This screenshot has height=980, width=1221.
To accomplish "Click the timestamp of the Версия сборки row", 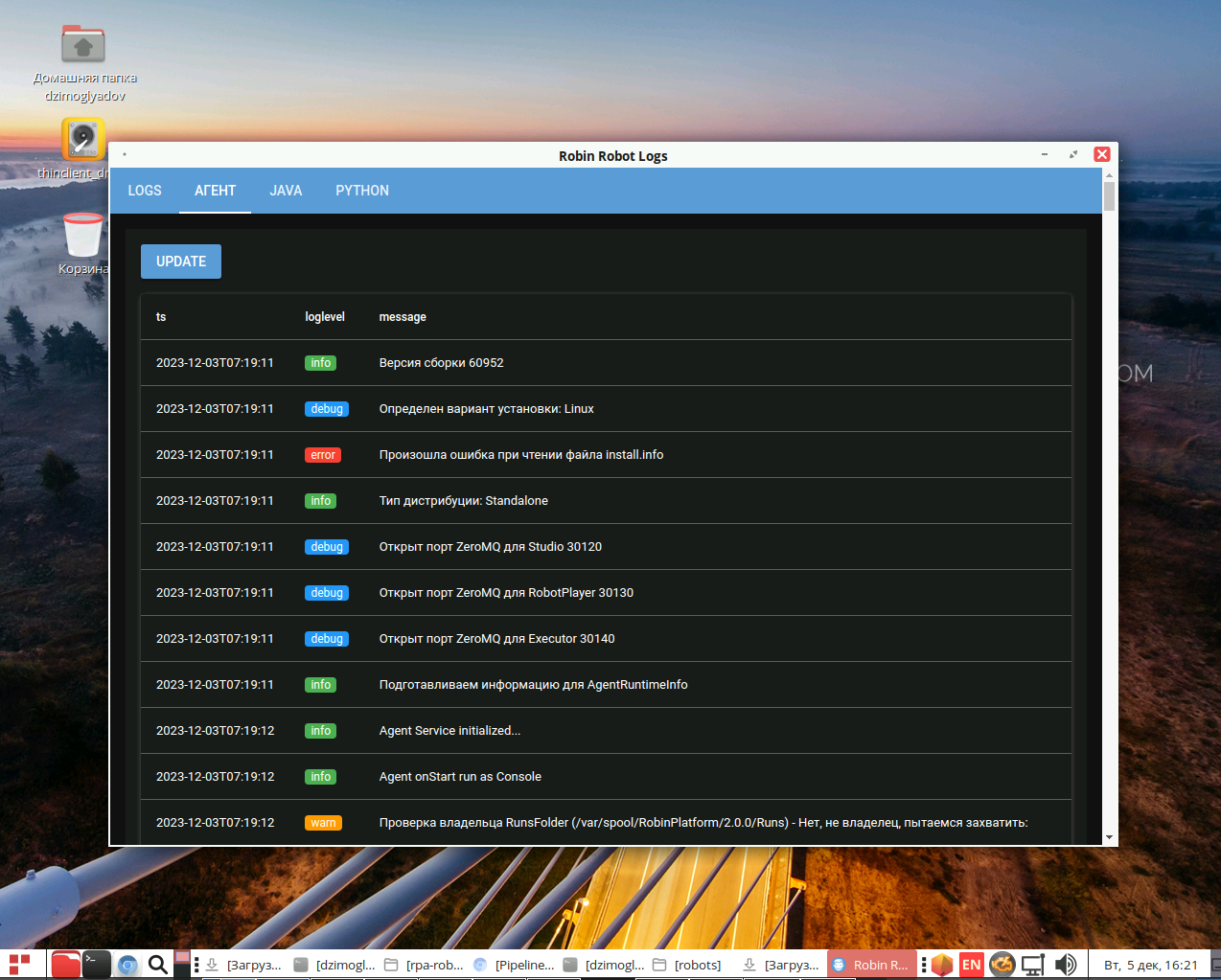I will tap(215, 363).
